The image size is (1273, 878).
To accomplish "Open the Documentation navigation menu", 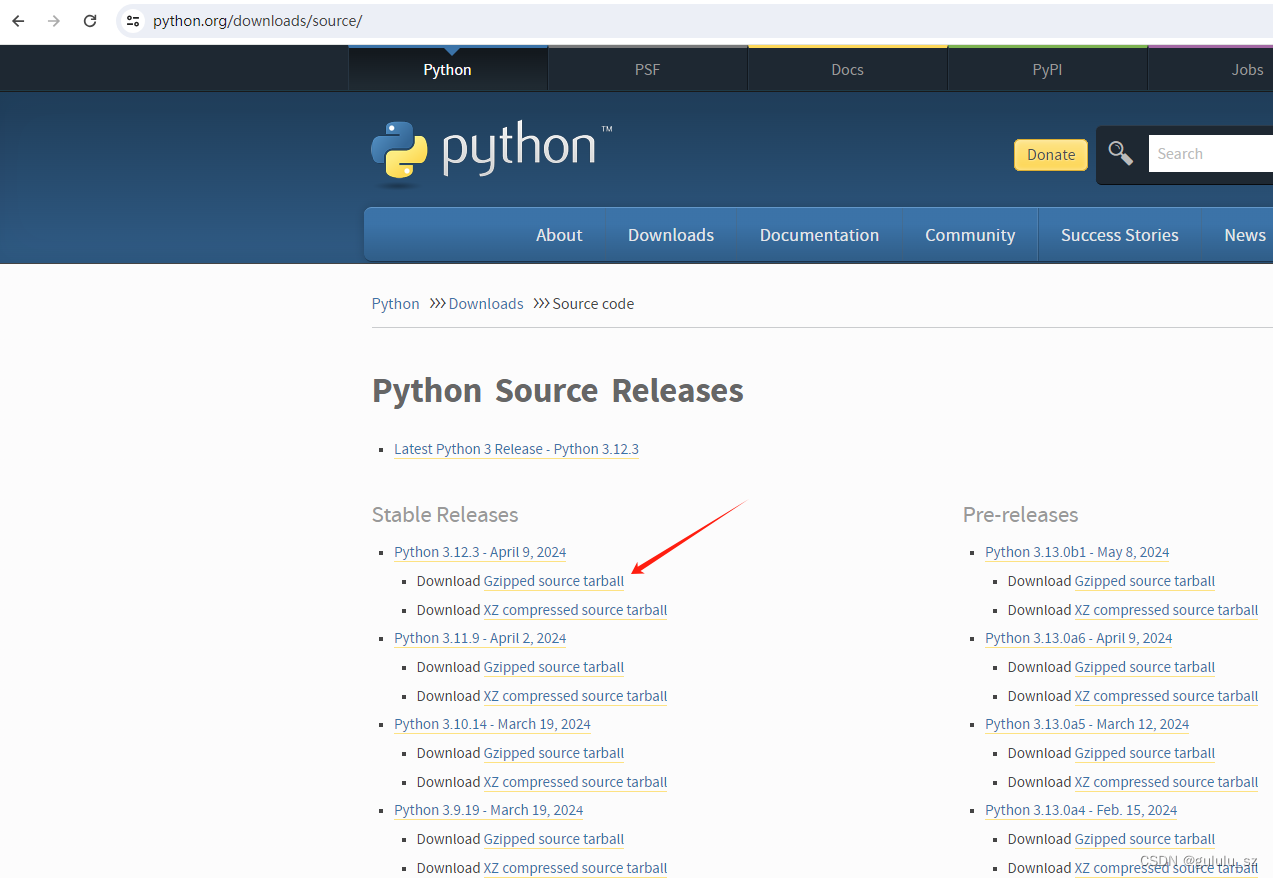I will pos(819,234).
